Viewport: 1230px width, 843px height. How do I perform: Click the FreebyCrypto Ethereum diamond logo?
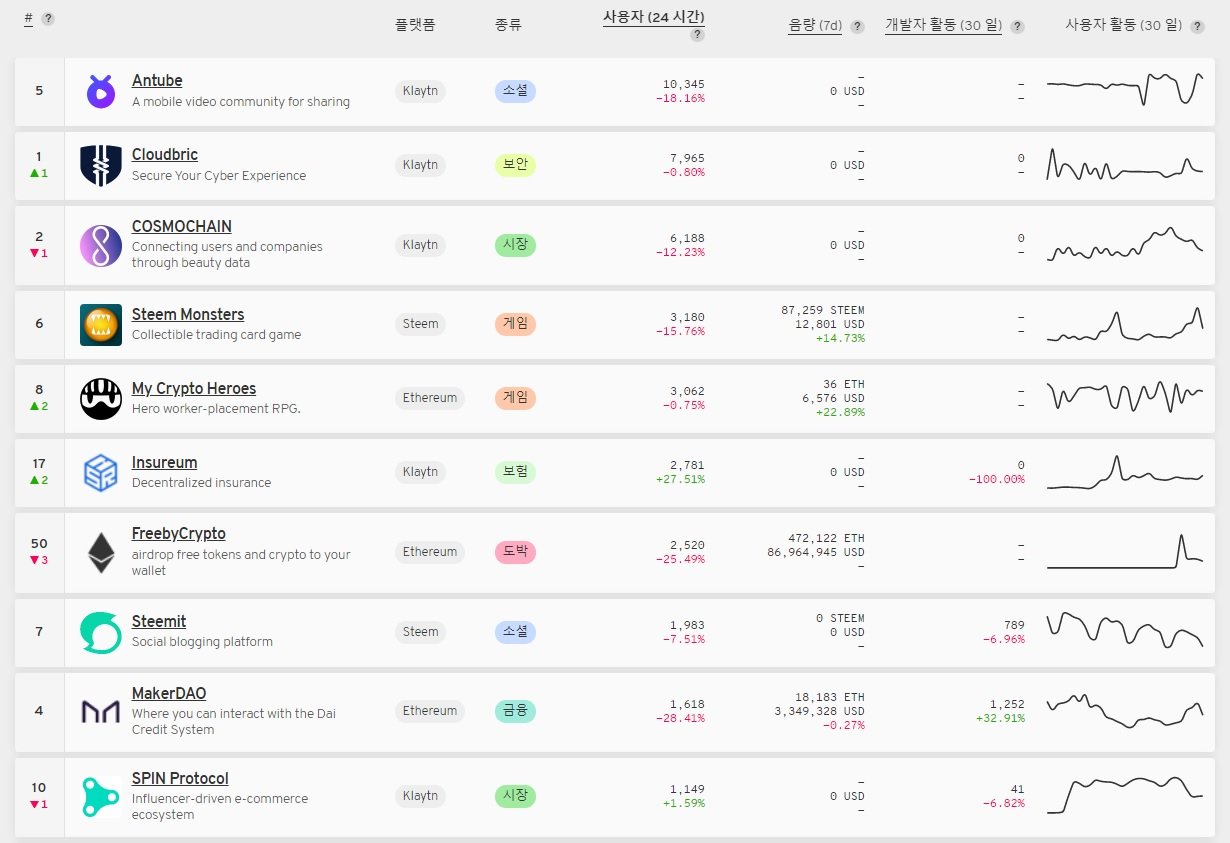coord(100,552)
